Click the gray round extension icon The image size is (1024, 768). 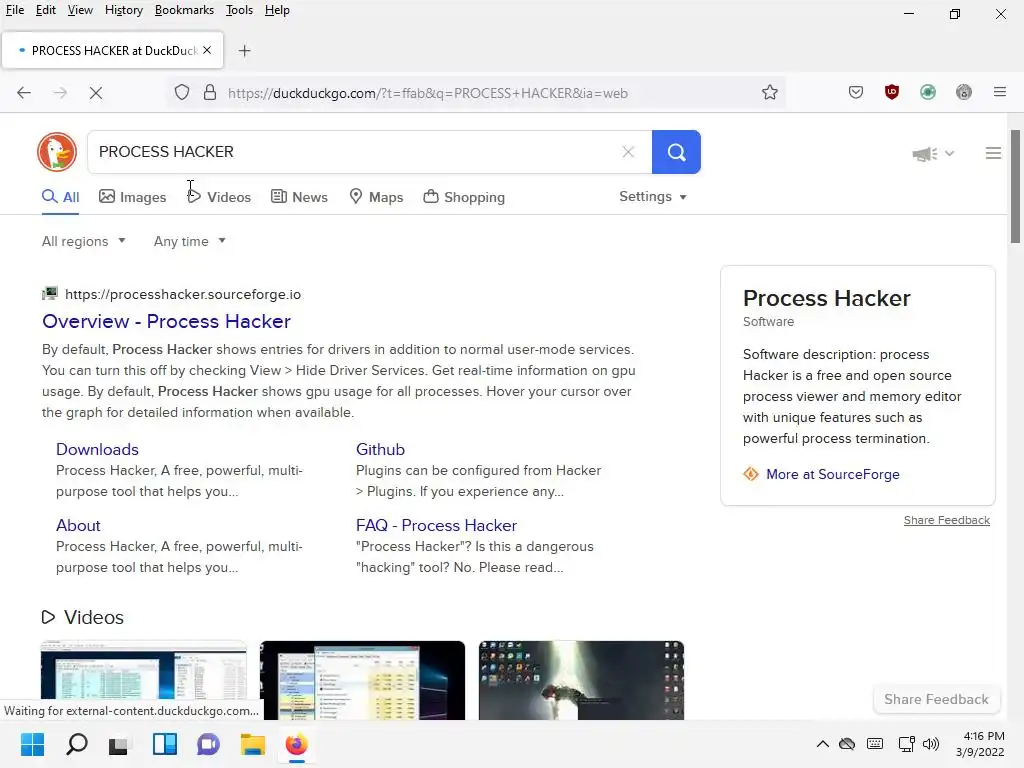click(963, 93)
